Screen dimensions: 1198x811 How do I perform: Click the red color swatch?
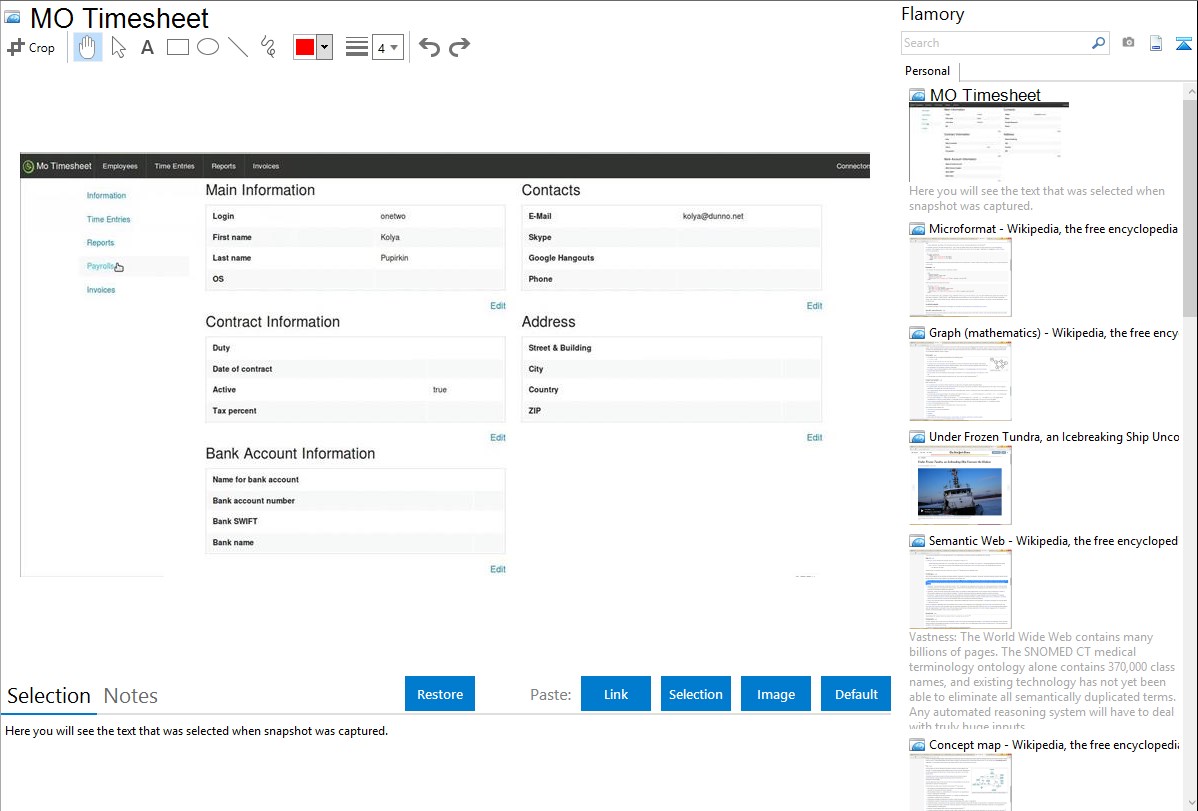(305, 47)
